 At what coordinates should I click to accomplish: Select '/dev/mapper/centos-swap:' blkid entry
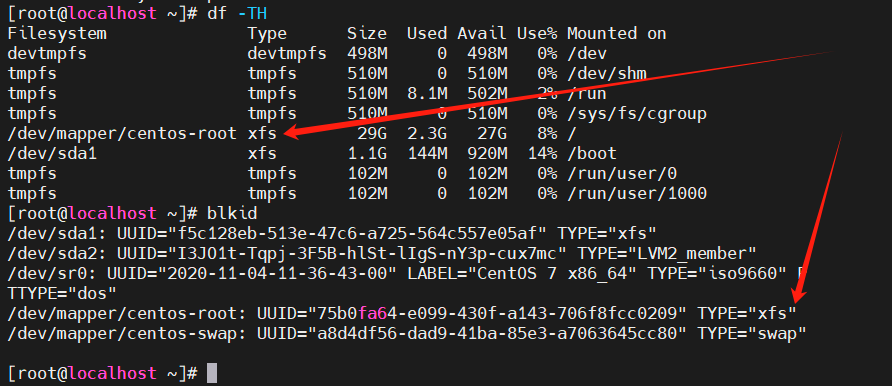127,333
